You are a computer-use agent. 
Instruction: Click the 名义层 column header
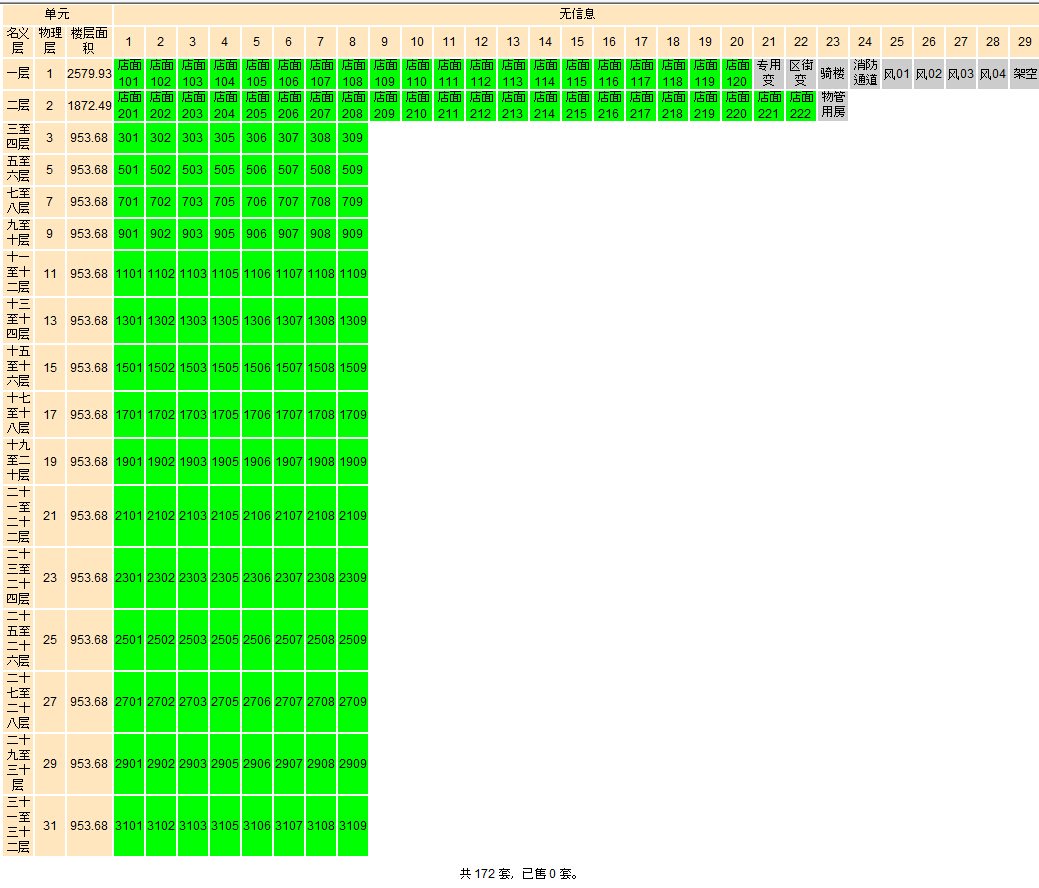click(x=18, y=41)
